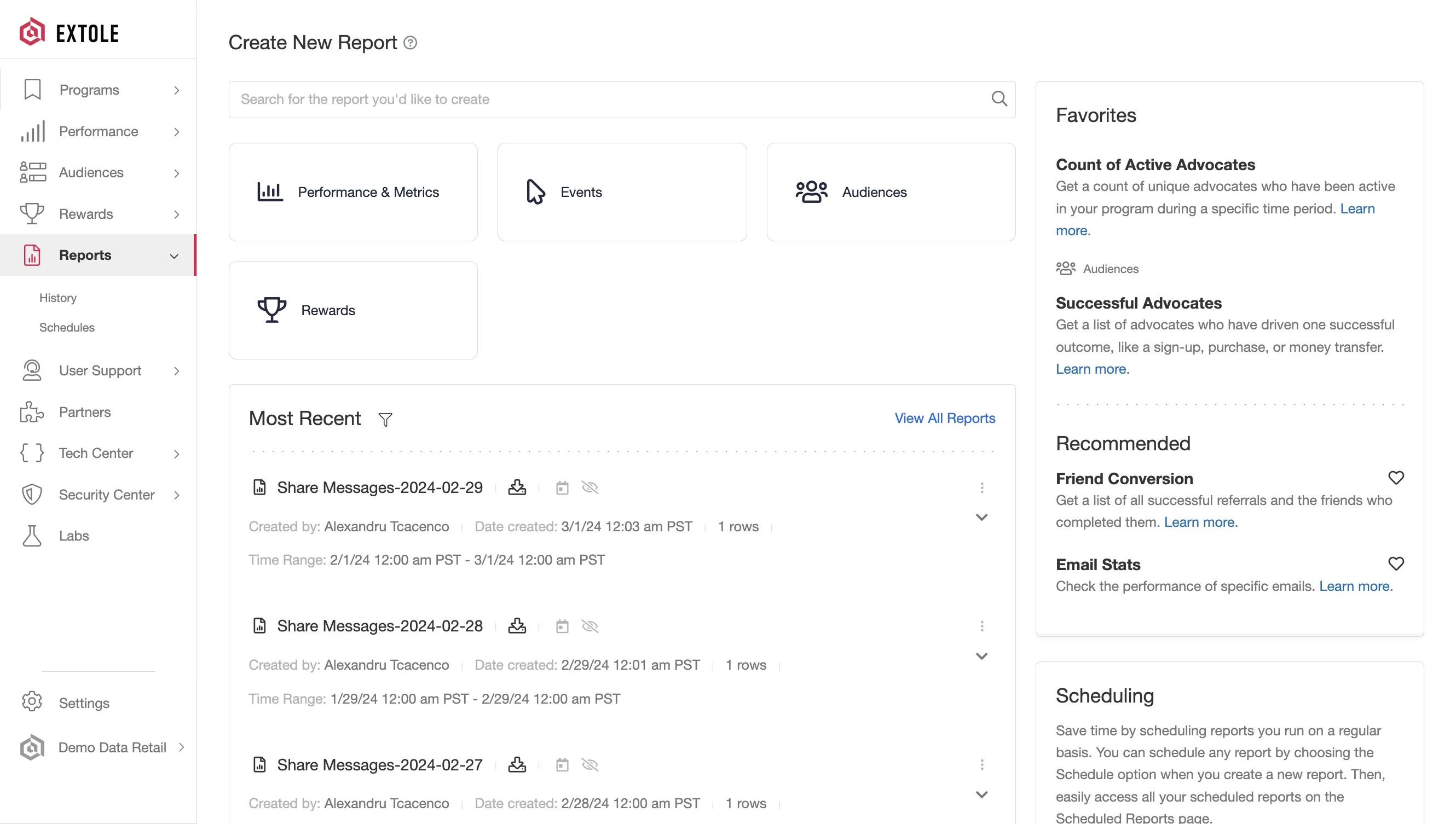Open the History submenu item
Viewport: 1456px width, 824px height.
[57, 298]
